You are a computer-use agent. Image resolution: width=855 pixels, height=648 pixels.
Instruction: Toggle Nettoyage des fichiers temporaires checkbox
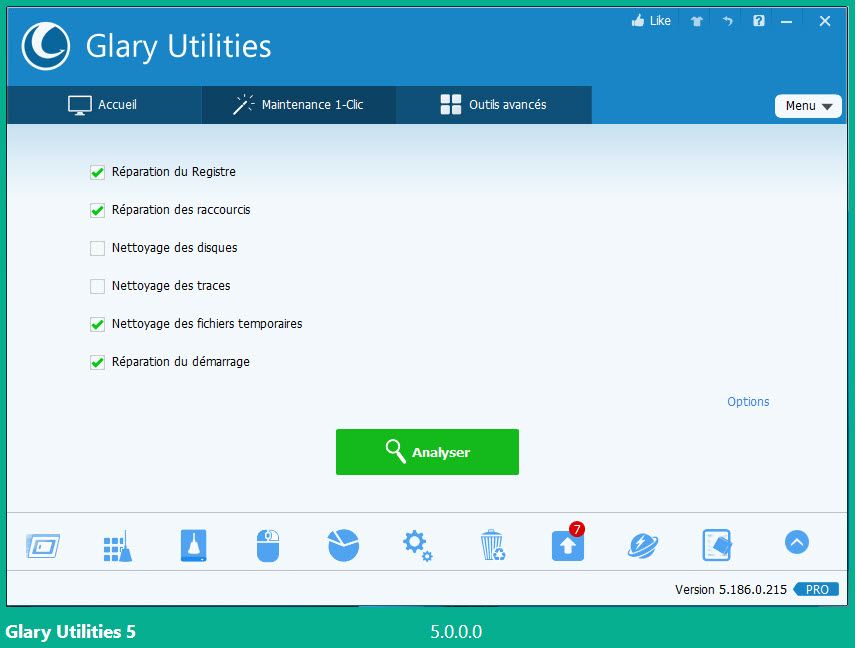click(98, 325)
